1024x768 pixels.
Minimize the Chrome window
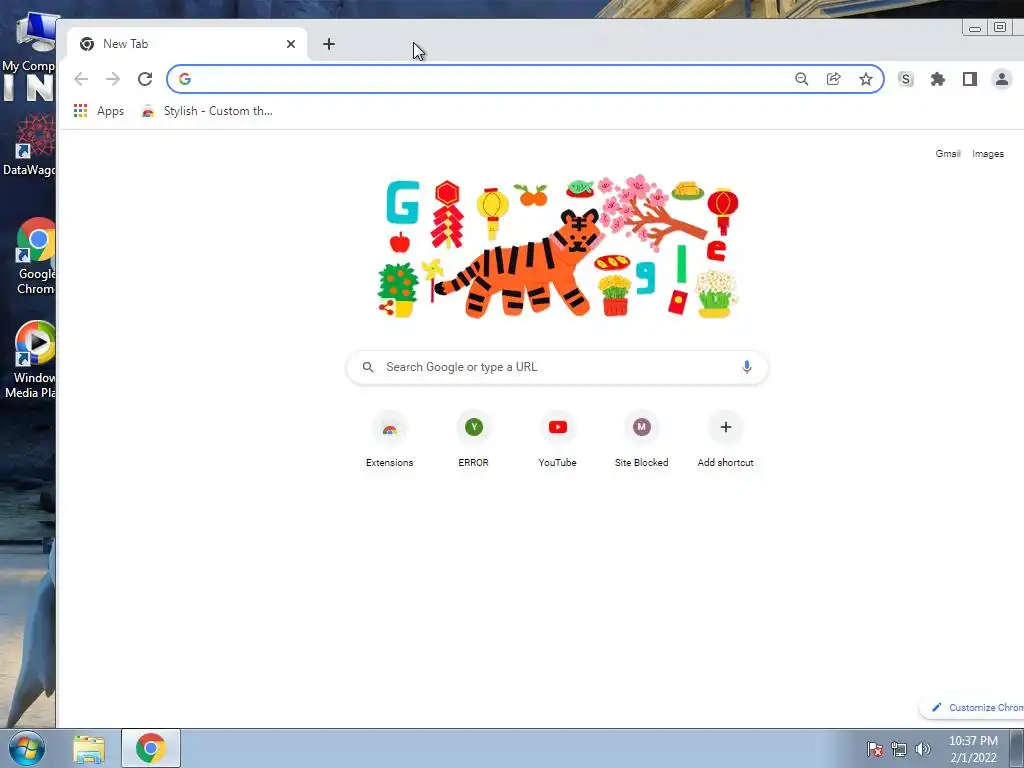pyautogui.click(x=974, y=28)
